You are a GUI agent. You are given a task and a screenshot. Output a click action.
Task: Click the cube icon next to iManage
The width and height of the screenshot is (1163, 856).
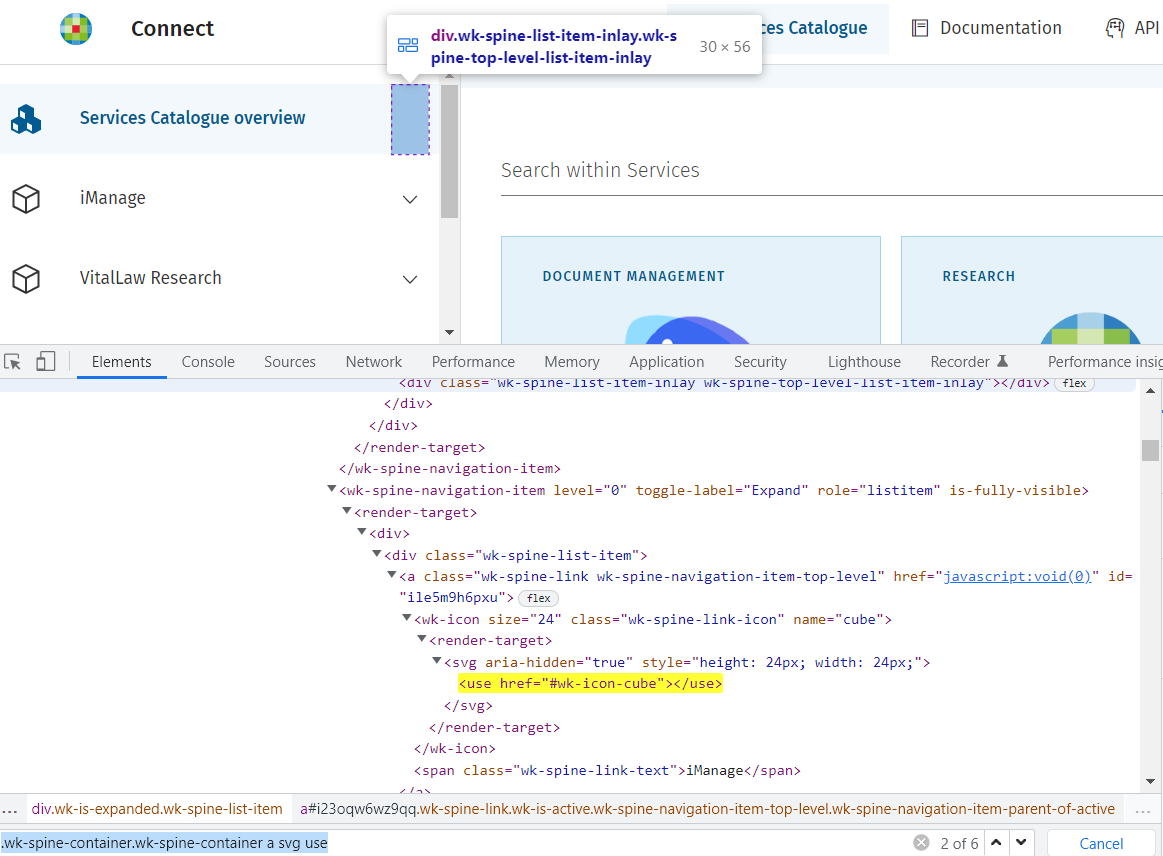26,199
